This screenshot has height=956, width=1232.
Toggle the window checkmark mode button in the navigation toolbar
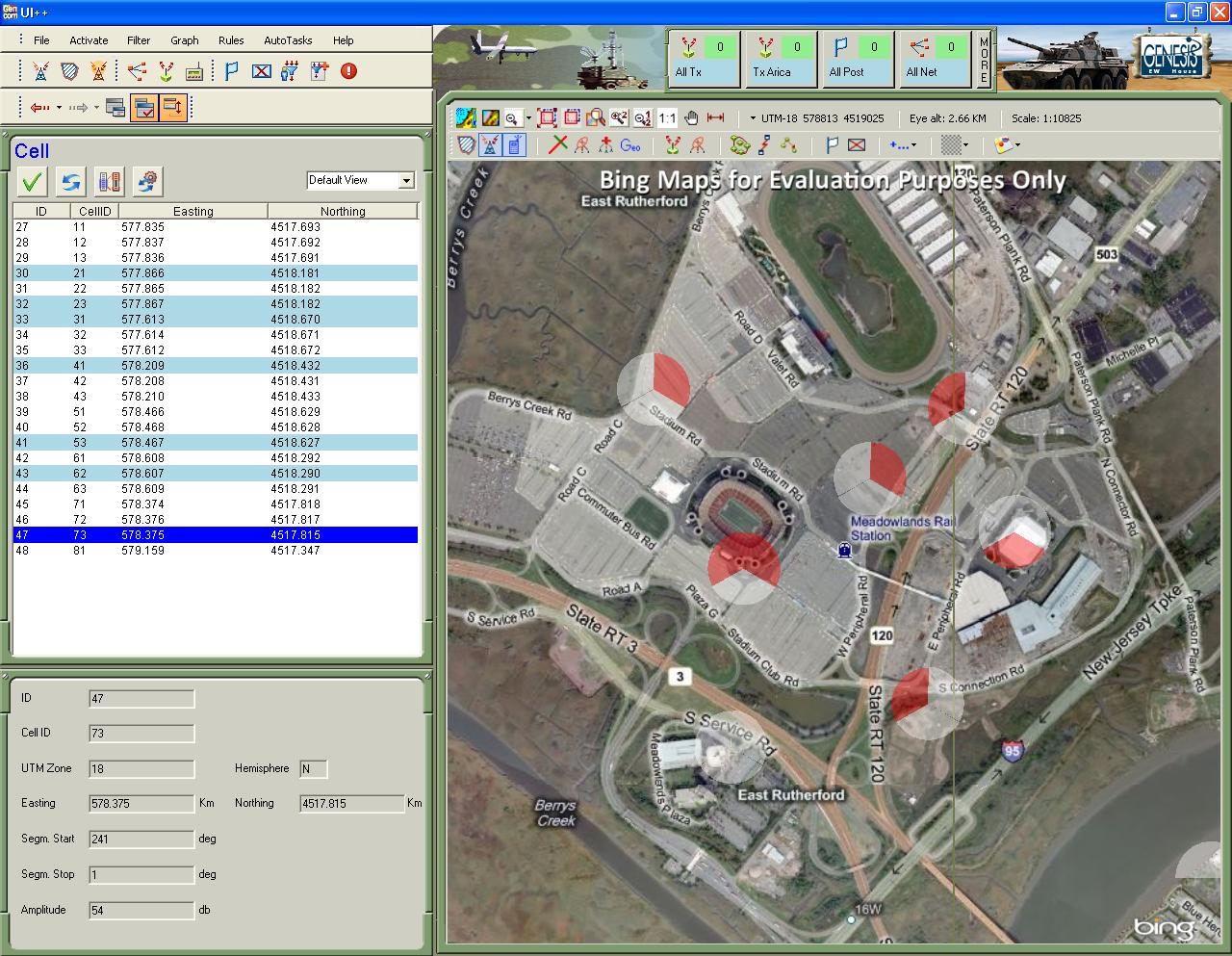pos(143,108)
